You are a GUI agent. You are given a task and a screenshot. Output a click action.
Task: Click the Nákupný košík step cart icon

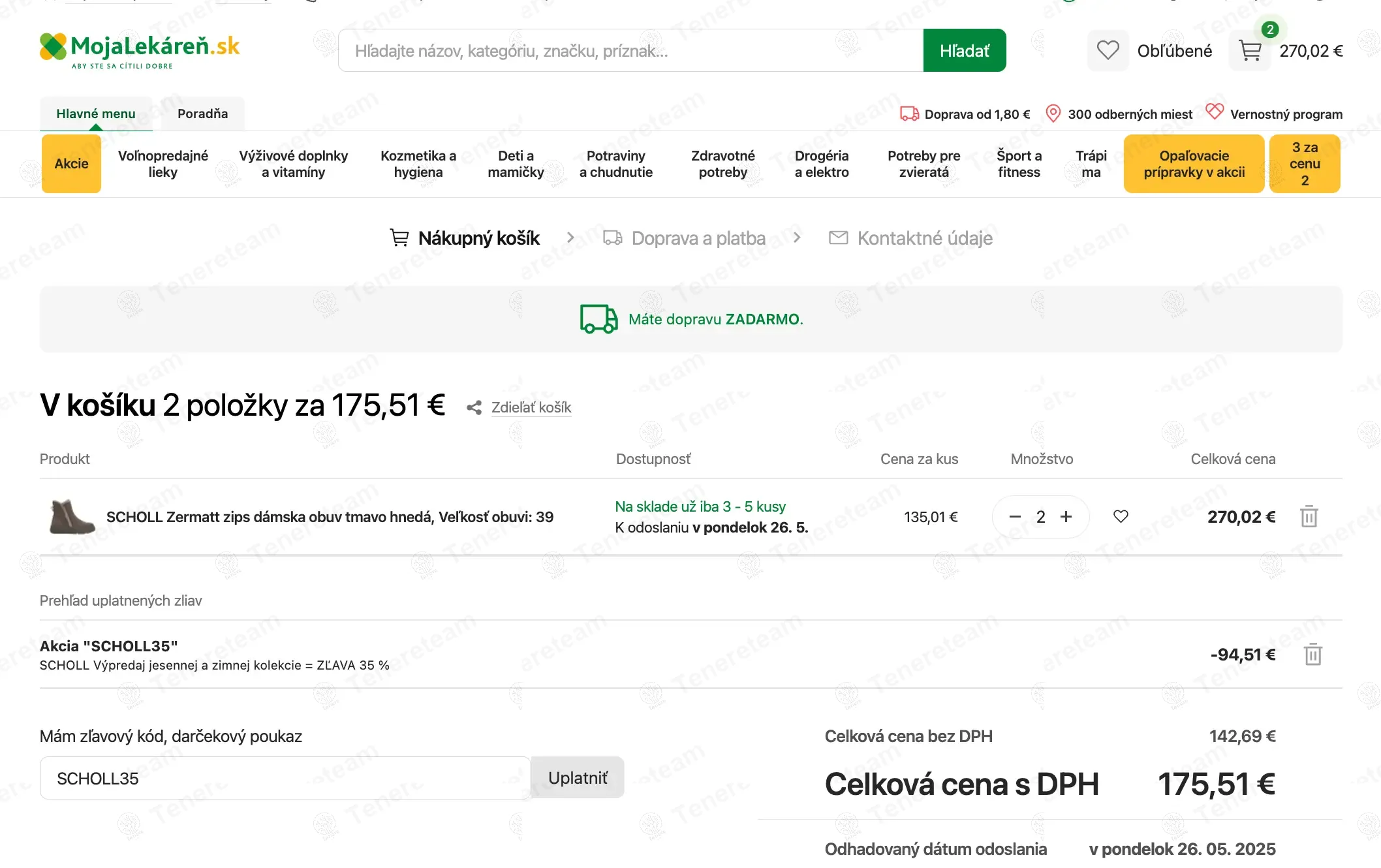[x=399, y=238]
